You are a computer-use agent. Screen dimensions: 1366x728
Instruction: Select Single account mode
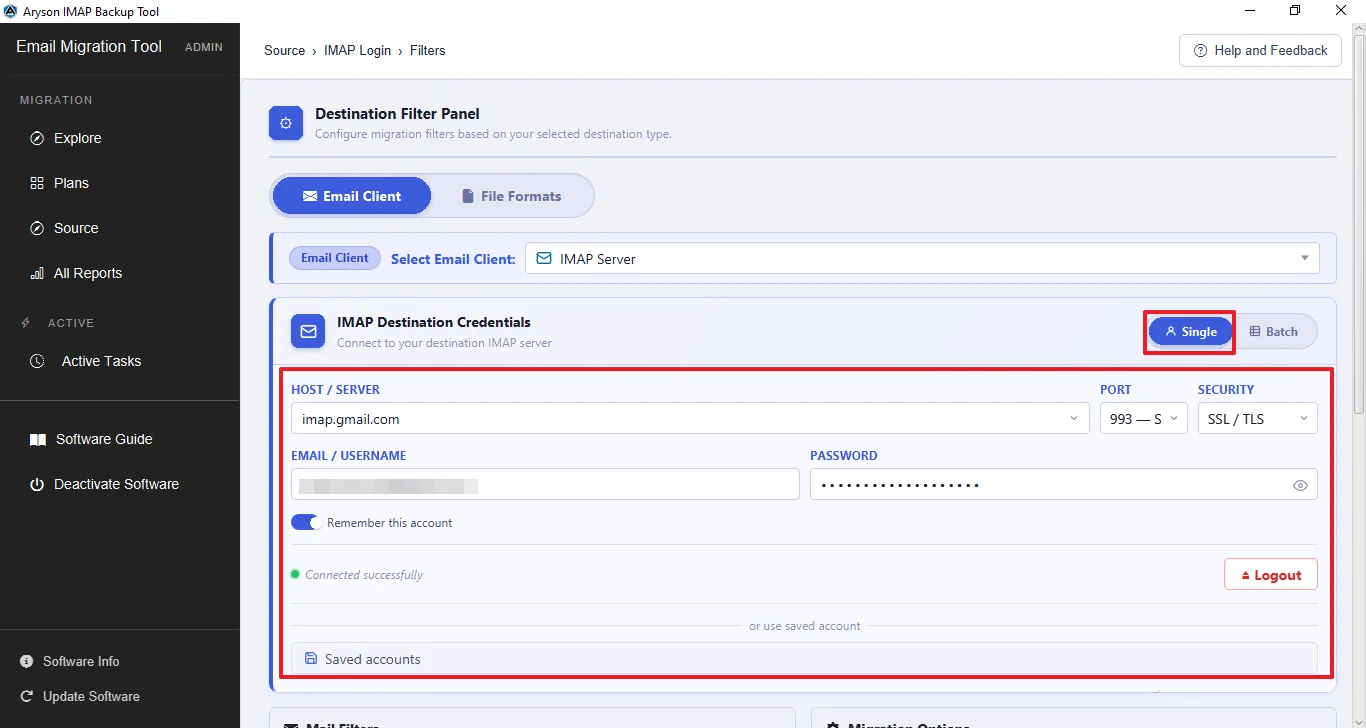(x=1190, y=331)
